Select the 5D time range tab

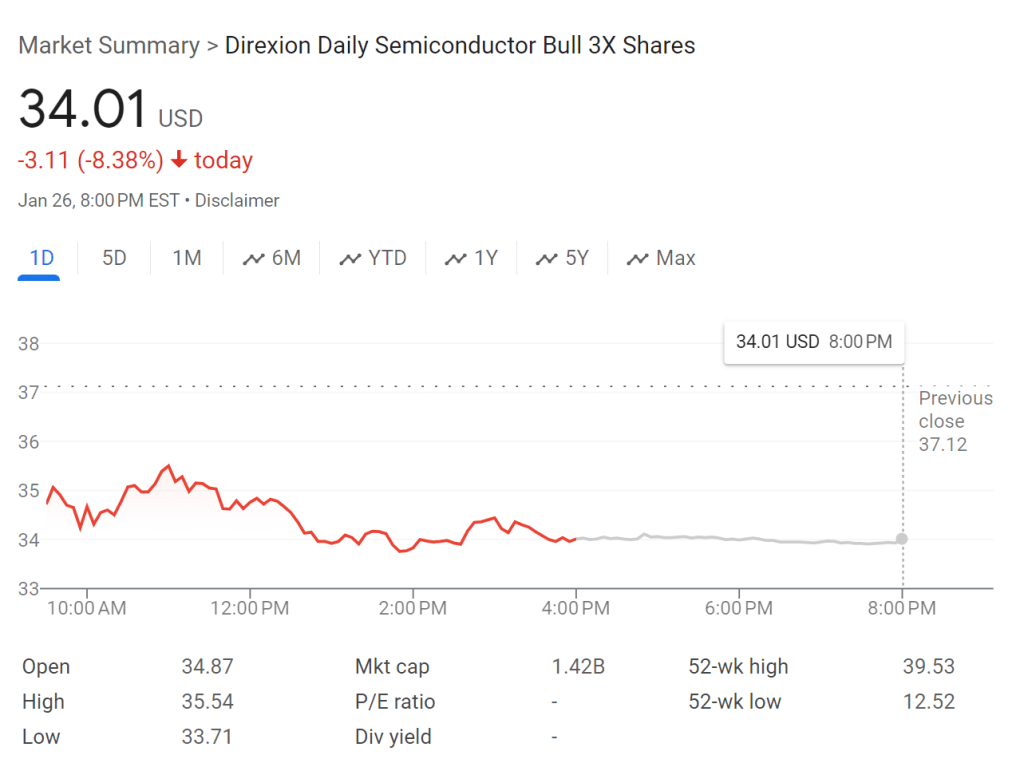[114, 258]
